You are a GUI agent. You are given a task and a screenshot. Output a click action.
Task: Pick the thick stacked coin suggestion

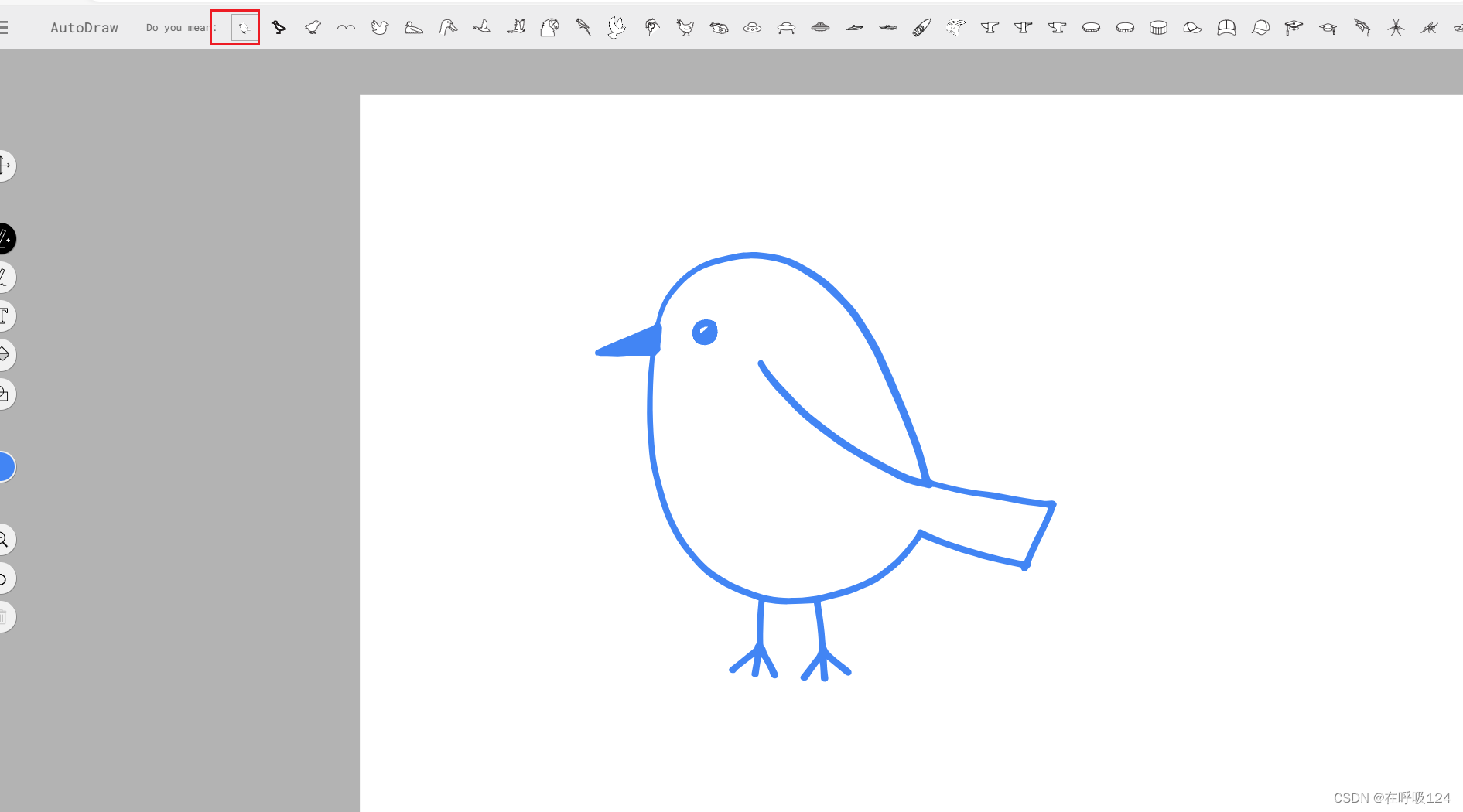(1158, 28)
